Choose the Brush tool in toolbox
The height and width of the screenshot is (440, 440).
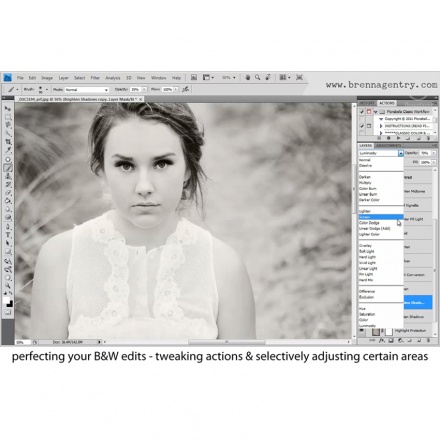[x=8, y=168]
